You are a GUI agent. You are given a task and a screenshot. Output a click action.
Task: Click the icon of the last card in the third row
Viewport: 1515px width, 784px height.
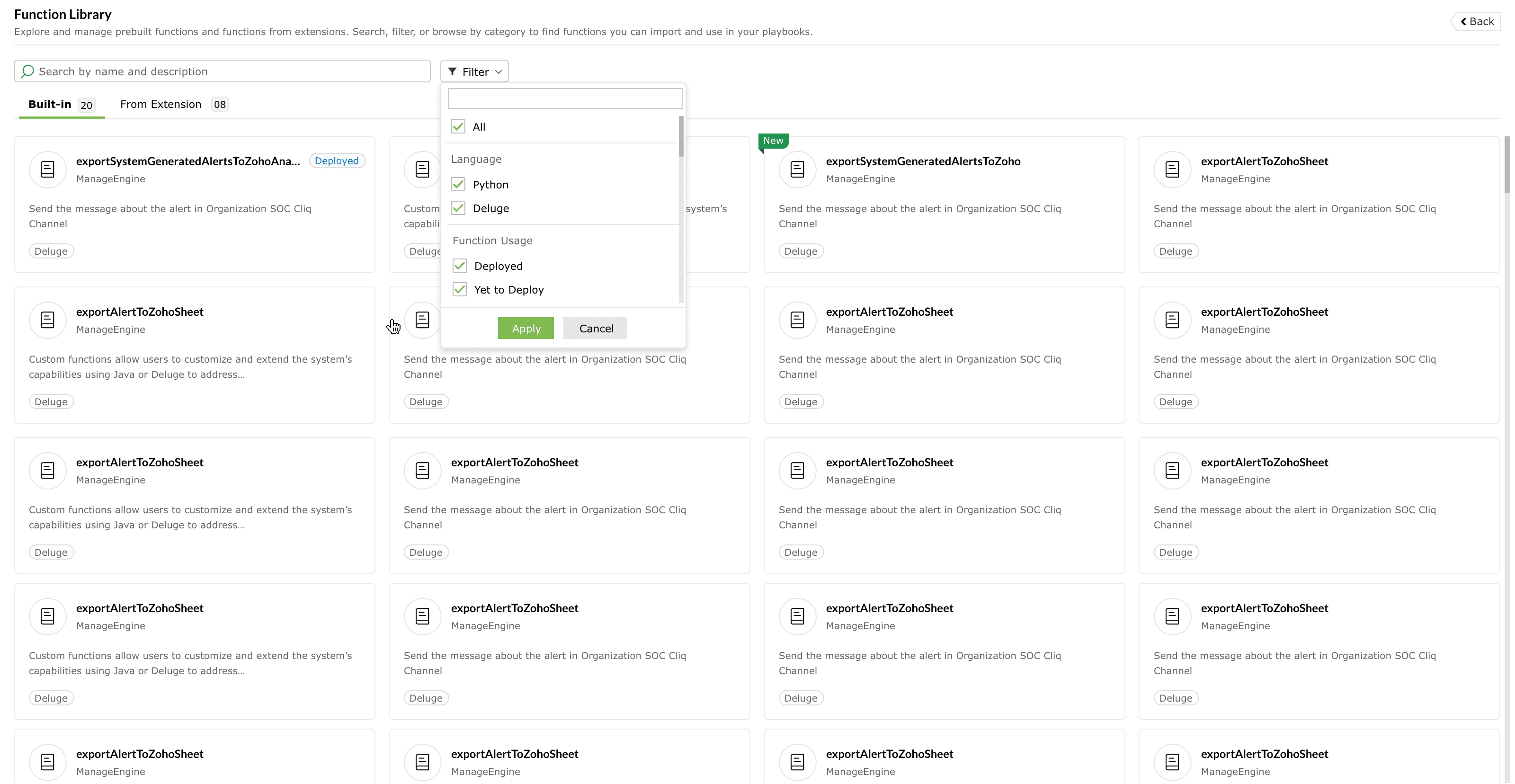coord(1172,471)
